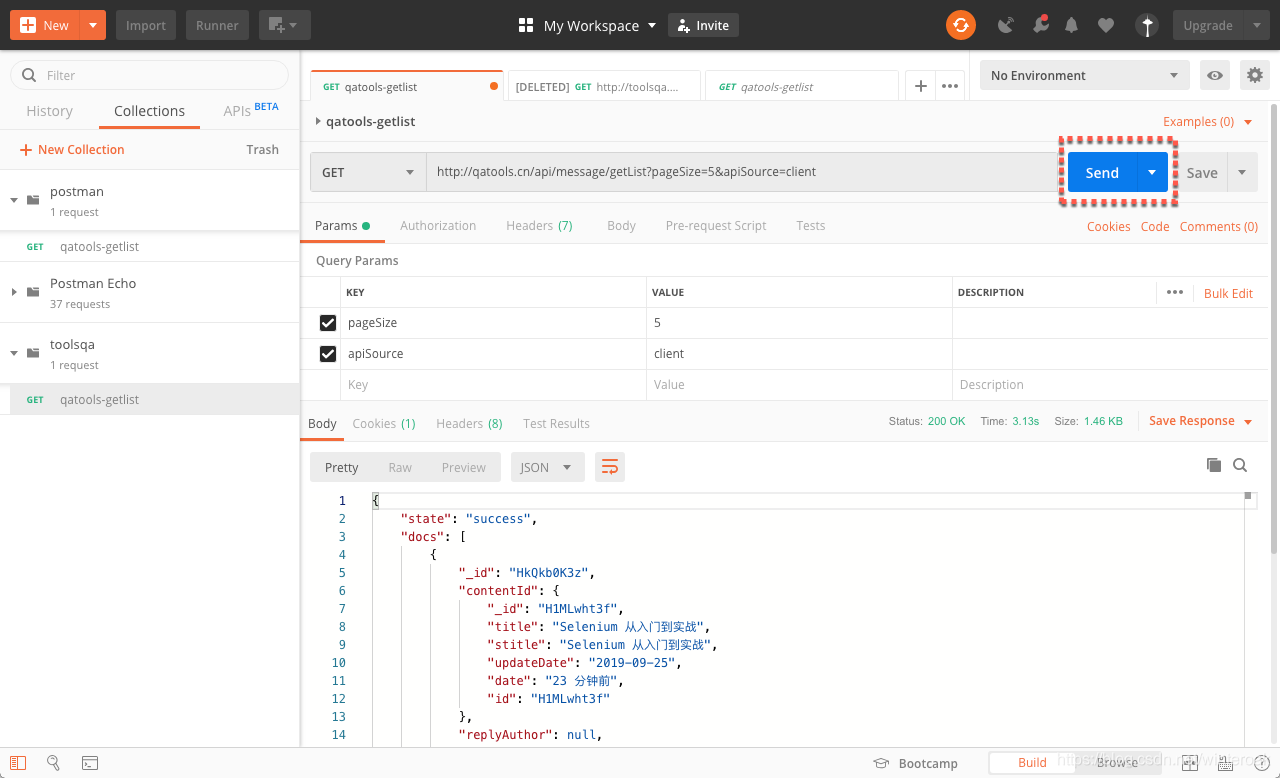
Task: Click the empty Key parameter cell
Action: coord(494,385)
